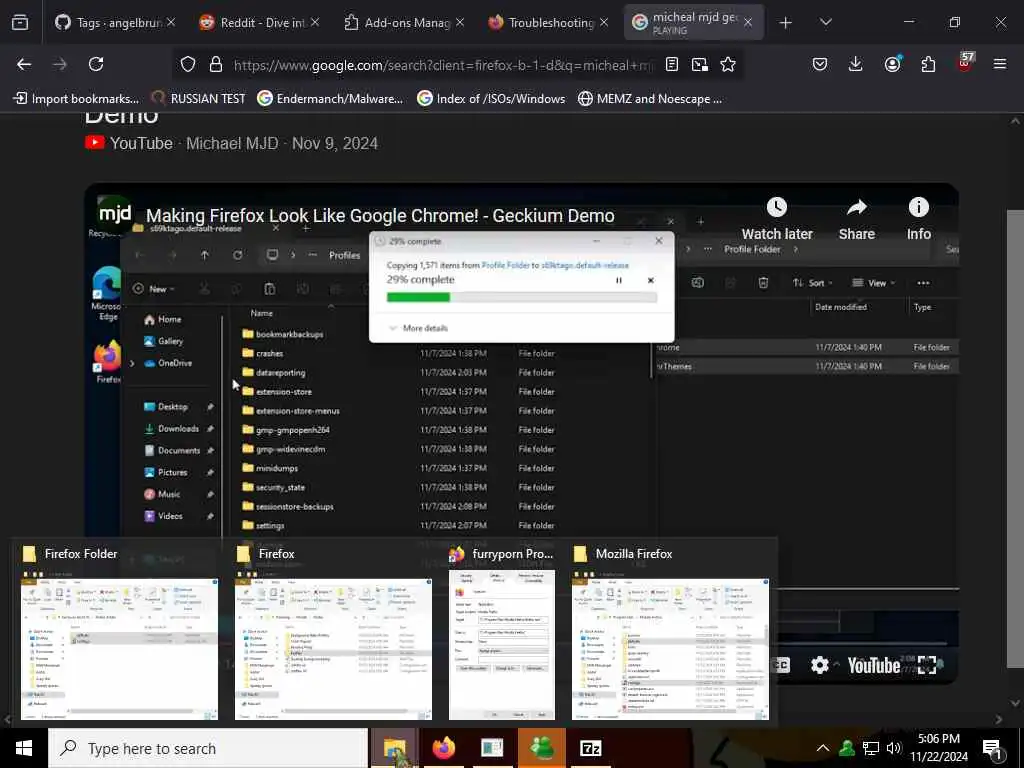Open the Downloads arrow icon in toolbar

[x=856, y=64]
